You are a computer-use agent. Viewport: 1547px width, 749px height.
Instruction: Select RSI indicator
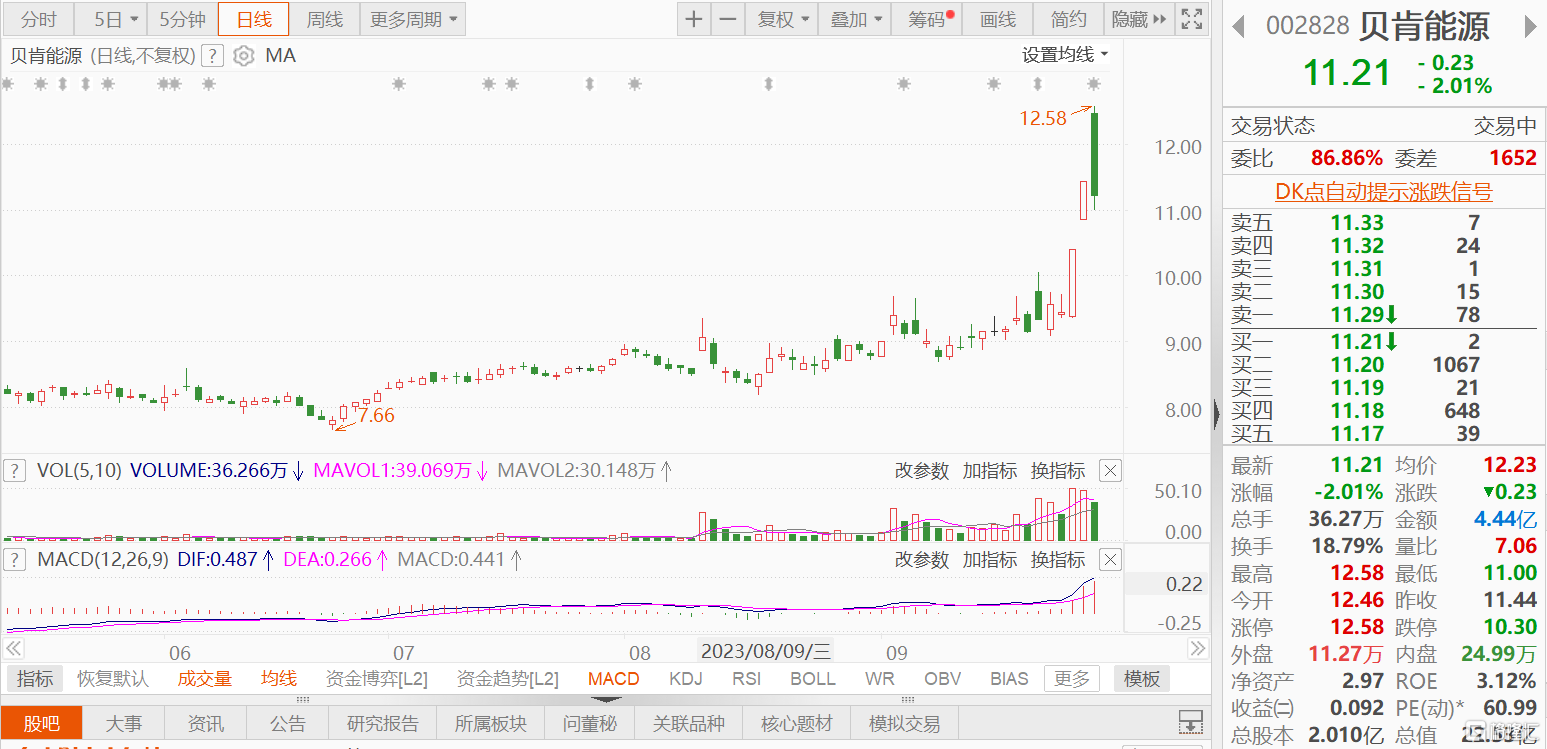coord(746,679)
